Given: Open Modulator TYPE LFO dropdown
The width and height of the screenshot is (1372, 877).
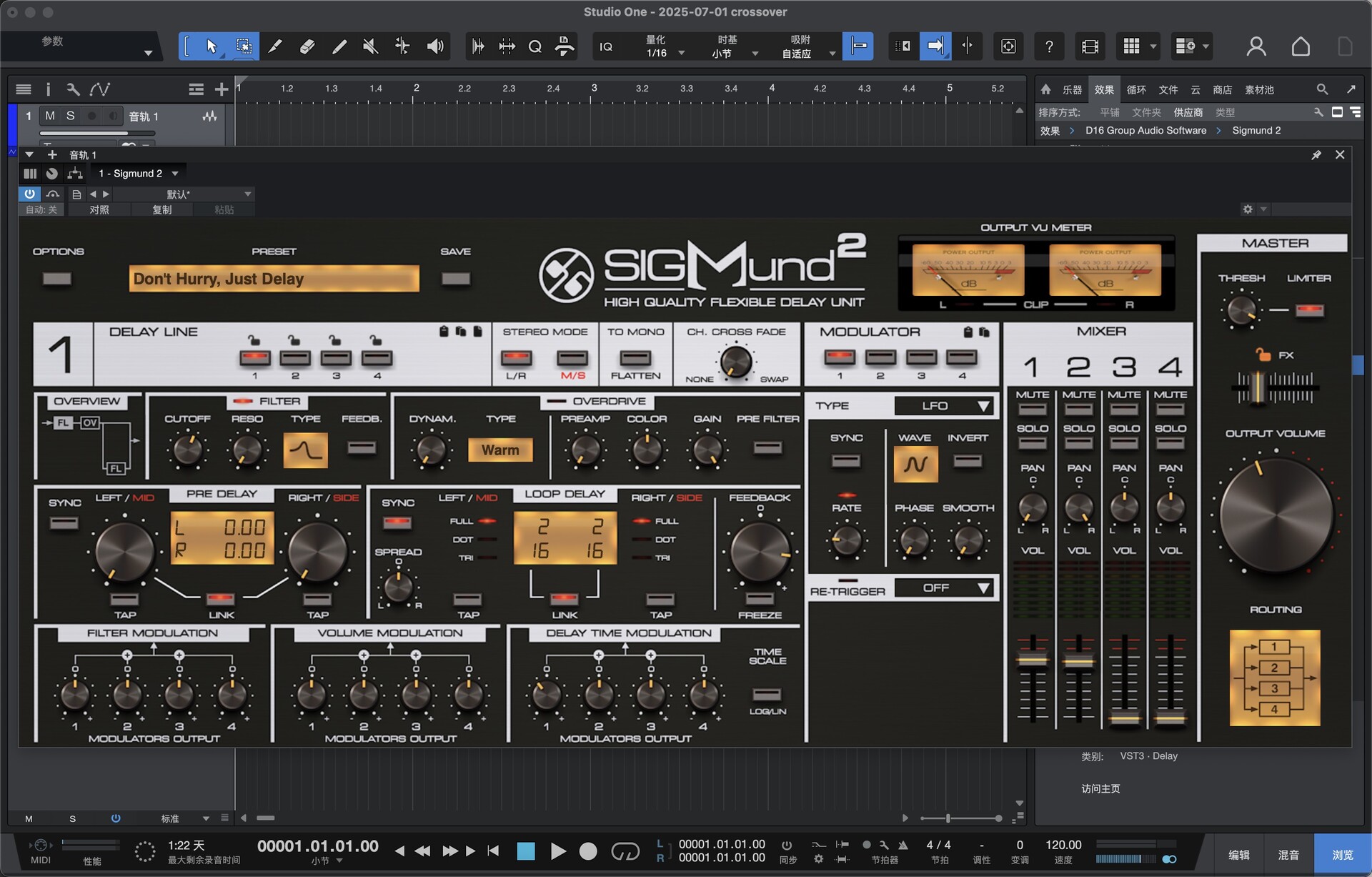Looking at the screenshot, I should 945,406.
